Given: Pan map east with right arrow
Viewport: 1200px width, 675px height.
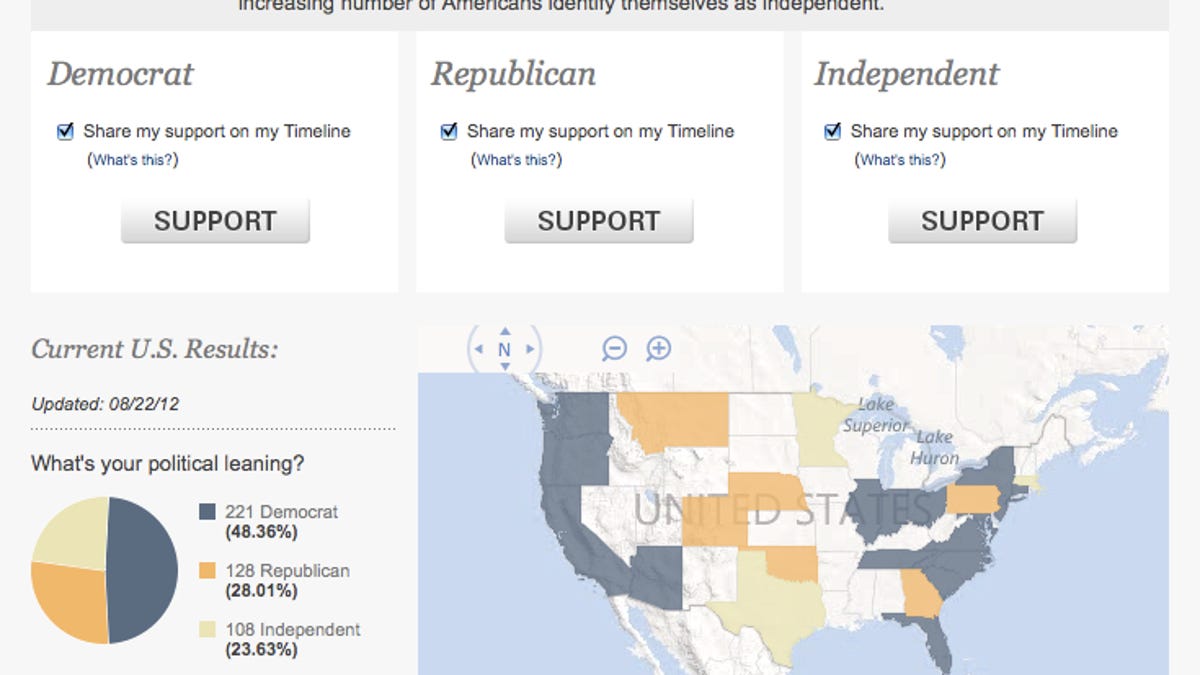Looking at the screenshot, I should tap(531, 349).
